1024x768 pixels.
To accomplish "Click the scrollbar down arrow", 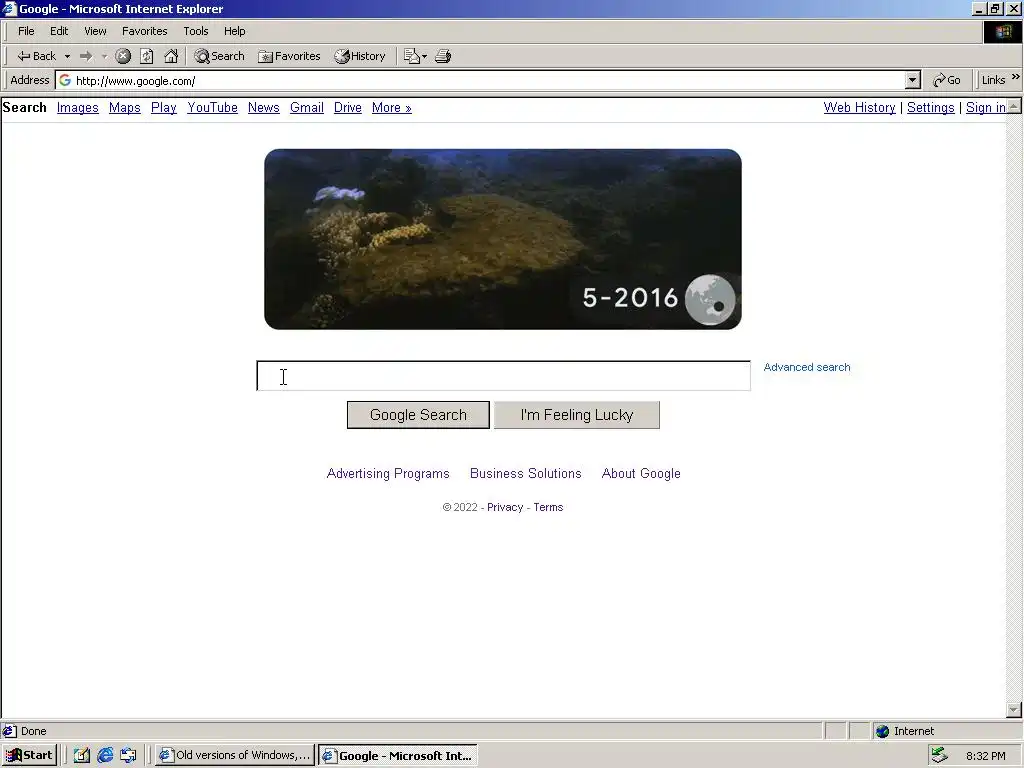I will coord(1014,710).
